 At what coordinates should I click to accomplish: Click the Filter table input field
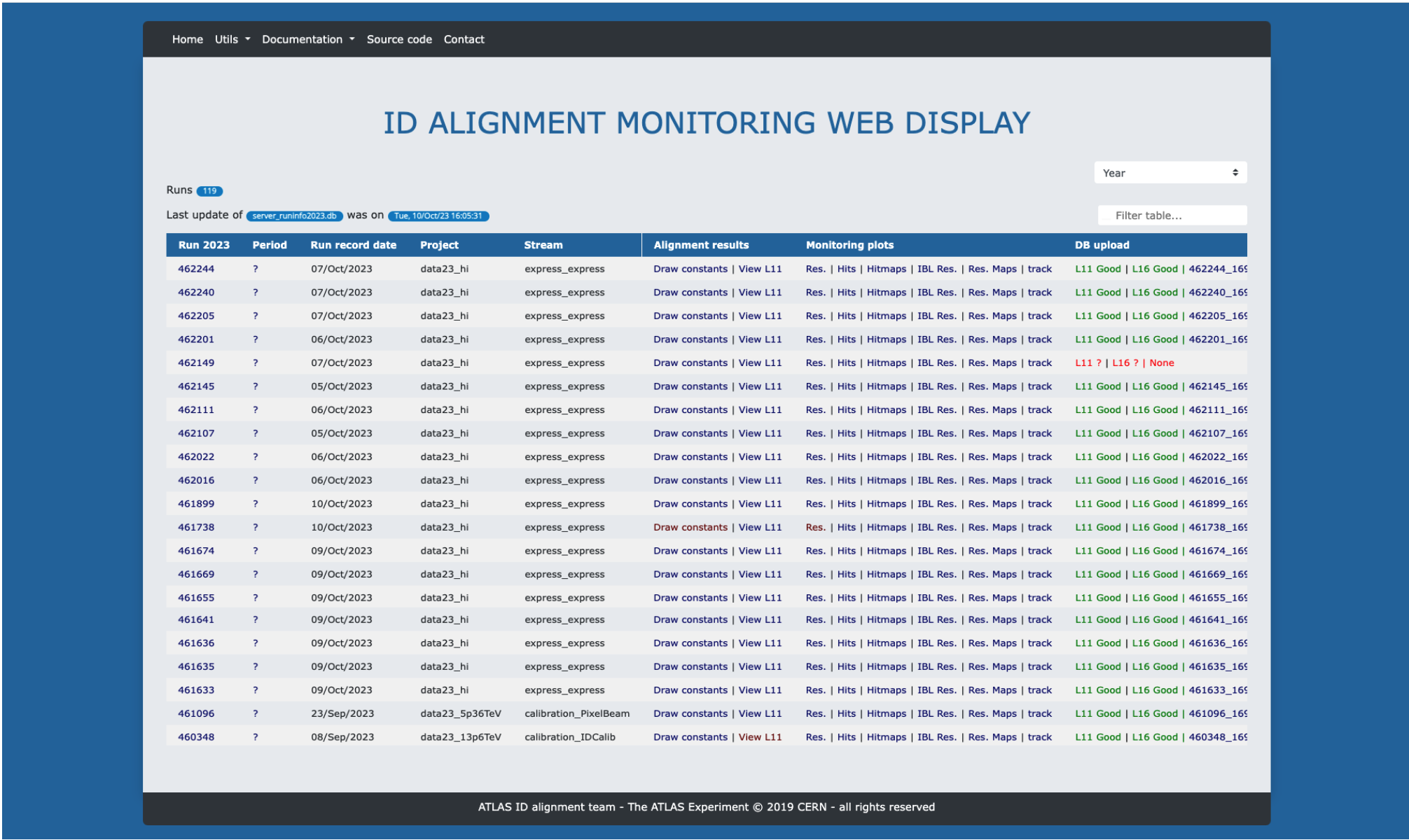pos(1172,216)
